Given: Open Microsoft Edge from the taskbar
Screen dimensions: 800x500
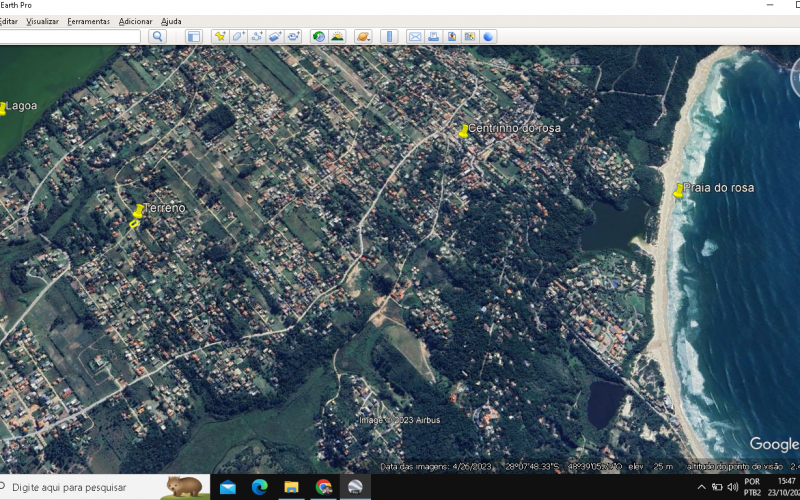Looking at the screenshot, I should click(259, 487).
